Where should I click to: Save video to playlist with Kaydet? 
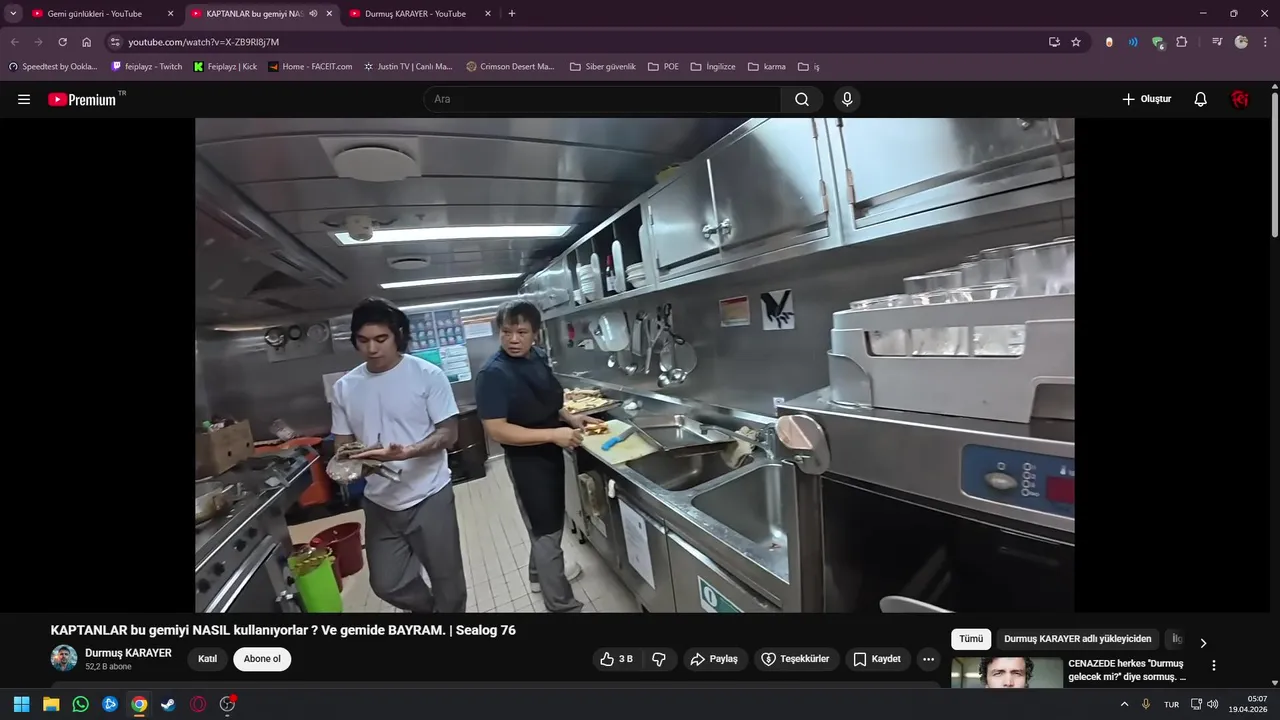click(x=878, y=659)
